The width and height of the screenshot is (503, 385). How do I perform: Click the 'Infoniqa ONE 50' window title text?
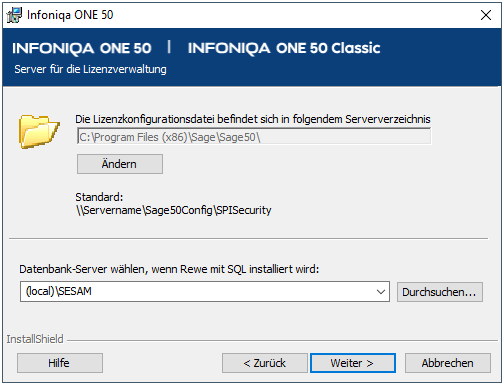click(70, 15)
